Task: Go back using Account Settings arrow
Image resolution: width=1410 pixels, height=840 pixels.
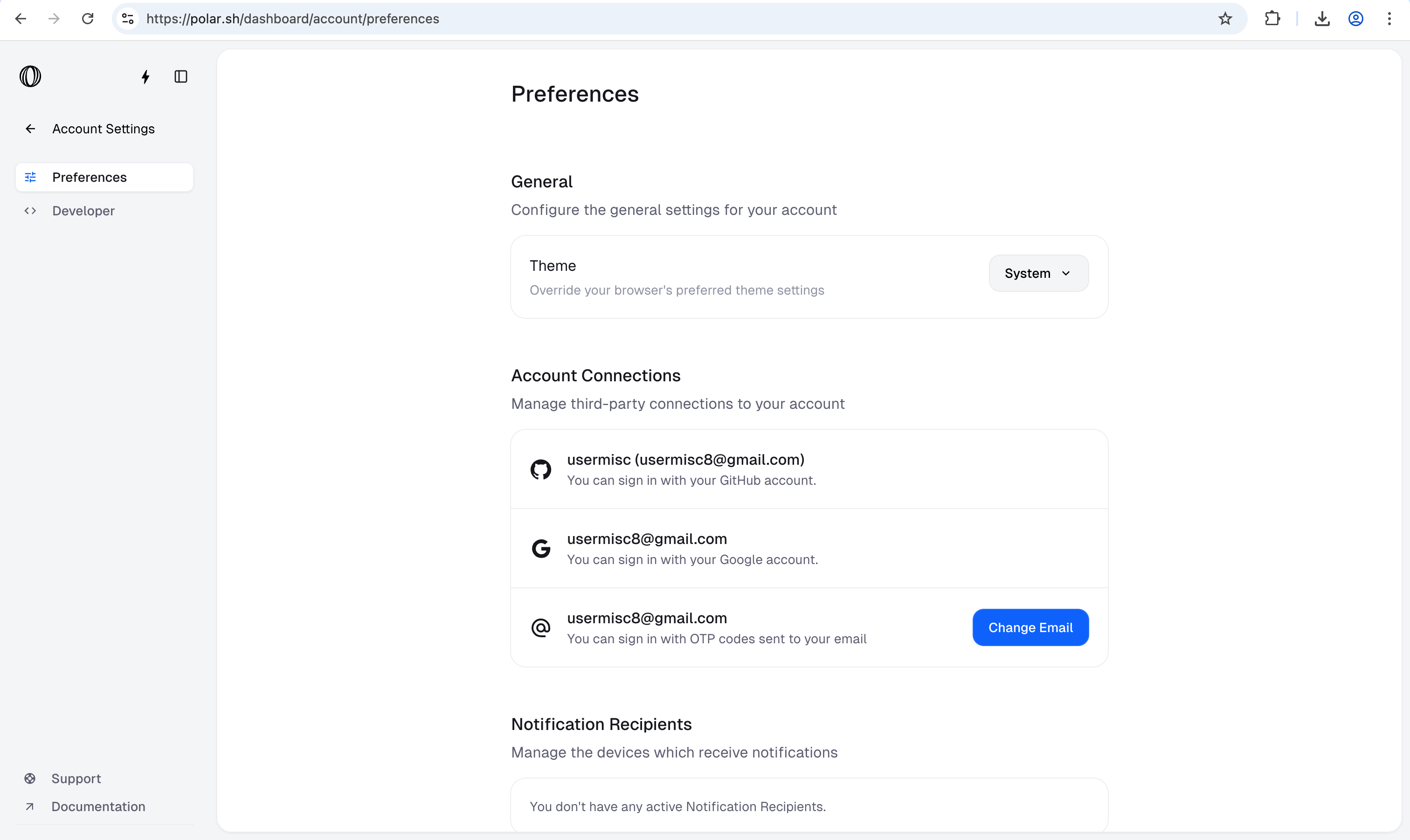Action: point(31,129)
